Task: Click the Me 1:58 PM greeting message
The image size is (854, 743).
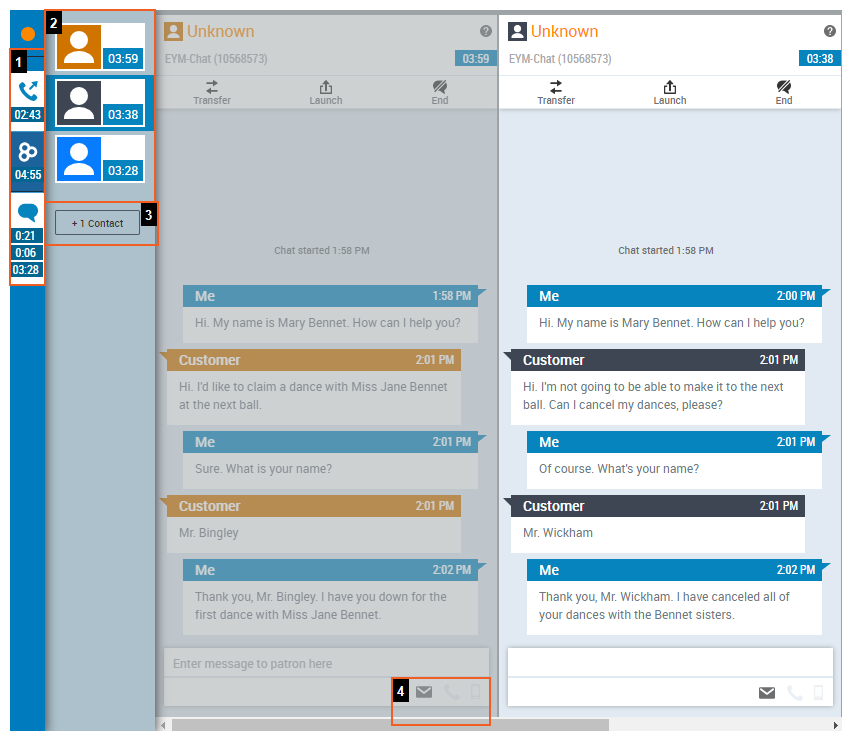Action: (x=331, y=314)
